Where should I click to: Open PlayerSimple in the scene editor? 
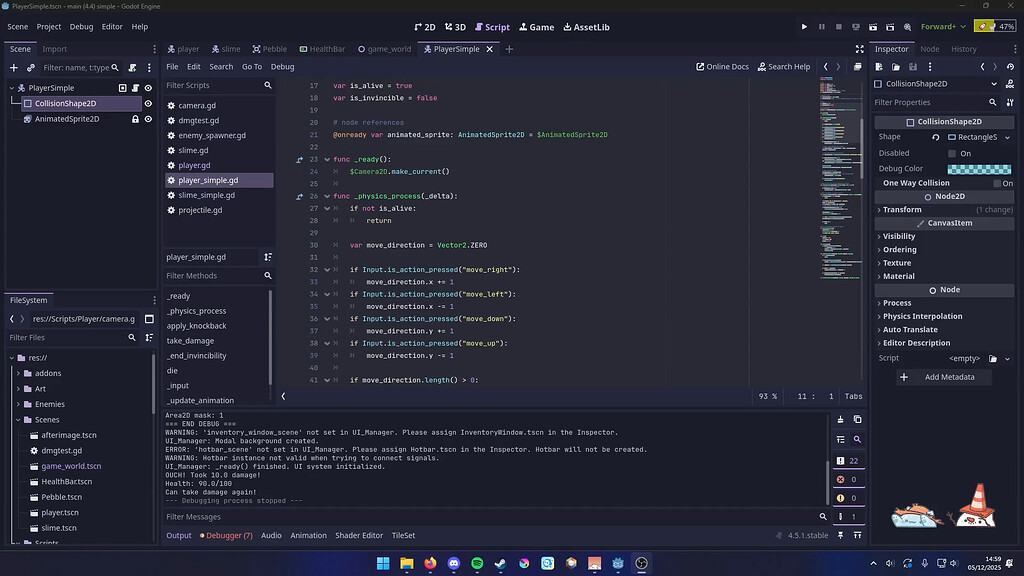pyautogui.click(x=122, y=88)
